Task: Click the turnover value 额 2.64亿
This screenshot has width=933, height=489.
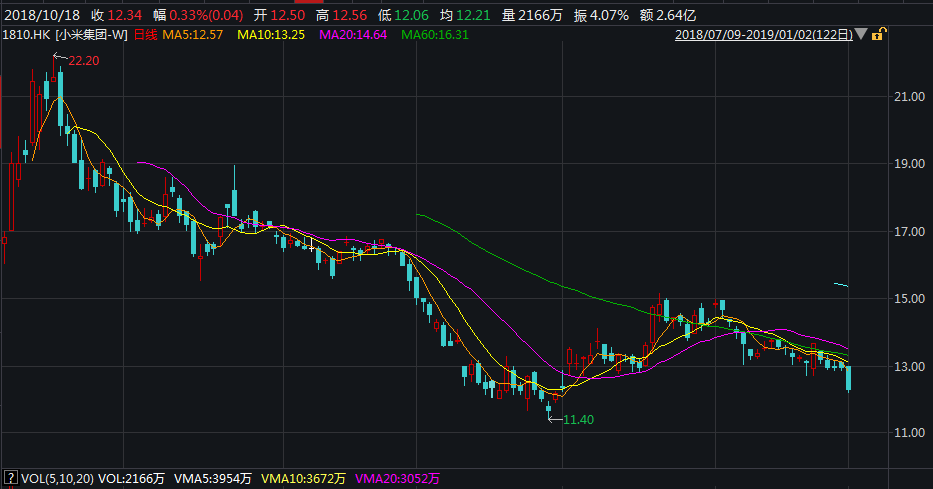Action: [x=668, y=15]
